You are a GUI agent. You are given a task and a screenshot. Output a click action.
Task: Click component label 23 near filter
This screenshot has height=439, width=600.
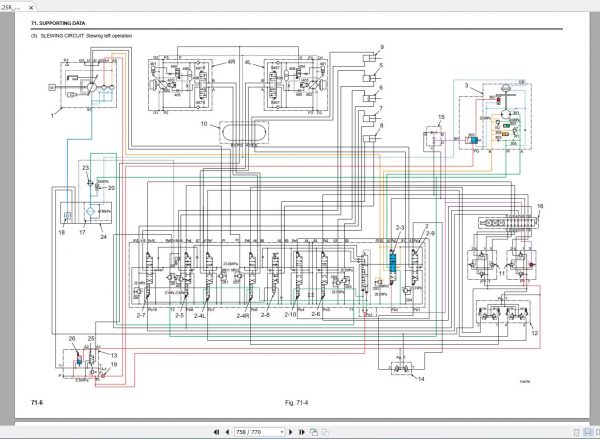pos(85,168)
